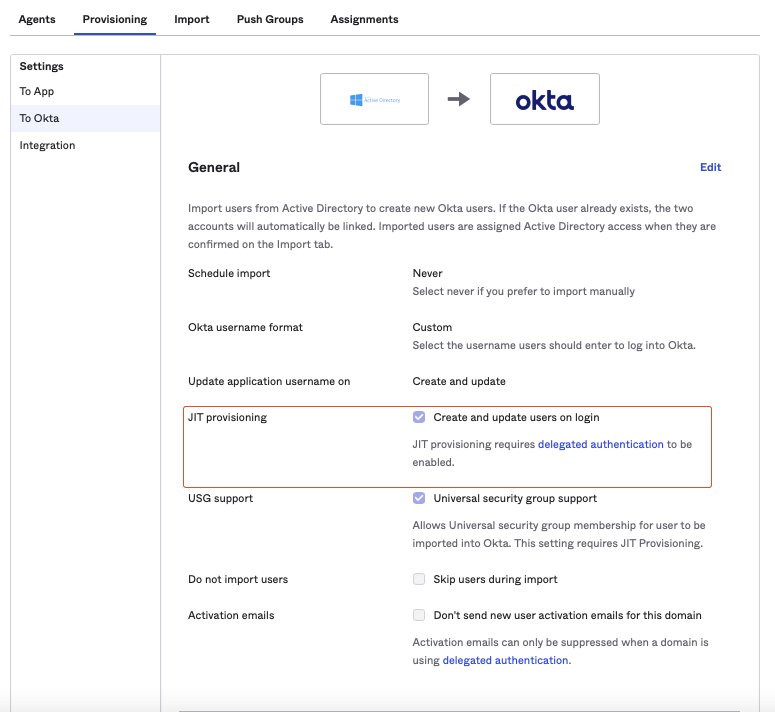
Task: Click the arrow between Active Directory and Okta
Action: point(459,99)
